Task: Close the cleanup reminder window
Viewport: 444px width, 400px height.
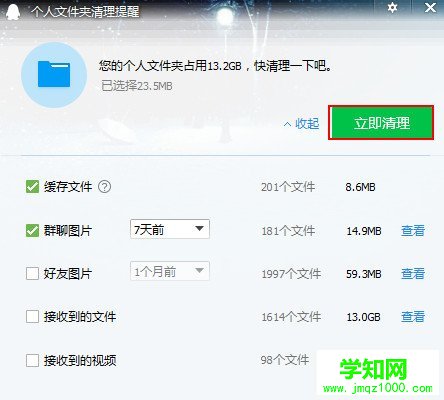Action: click(430, 8)
